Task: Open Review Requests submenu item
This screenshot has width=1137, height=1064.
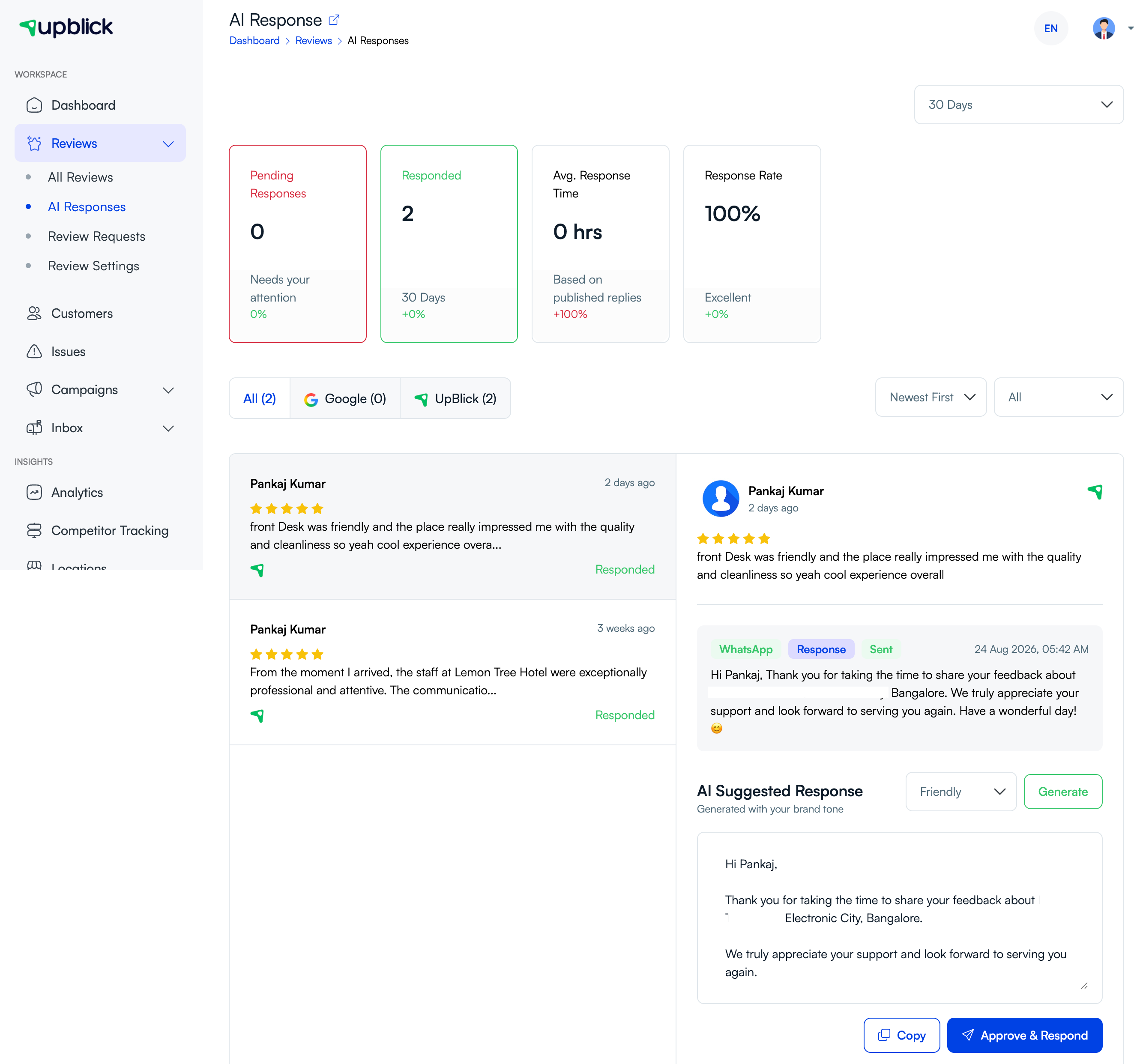Action: [97, 236]
